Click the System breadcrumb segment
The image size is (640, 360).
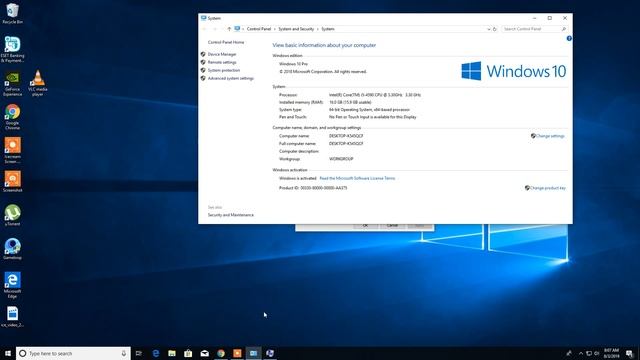pos(328,29)
